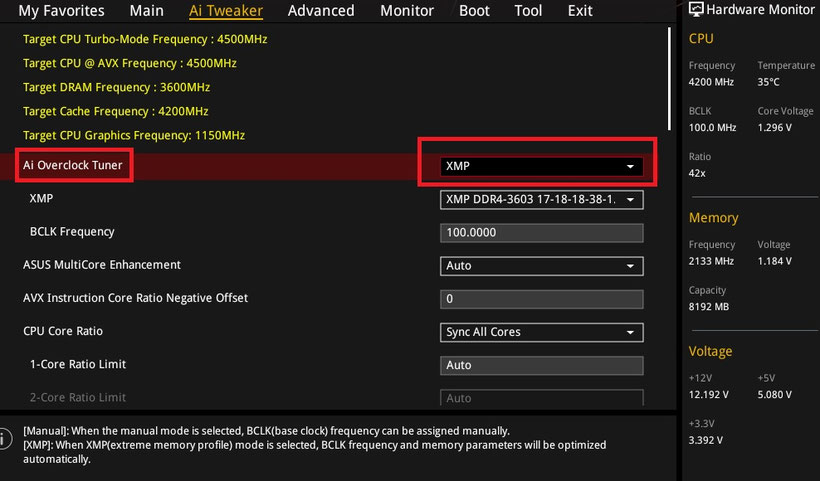This screenshot has height=481, width=820.
Task: Click the memory frequency 2133 MHz value
Action: tap(711, 261)
